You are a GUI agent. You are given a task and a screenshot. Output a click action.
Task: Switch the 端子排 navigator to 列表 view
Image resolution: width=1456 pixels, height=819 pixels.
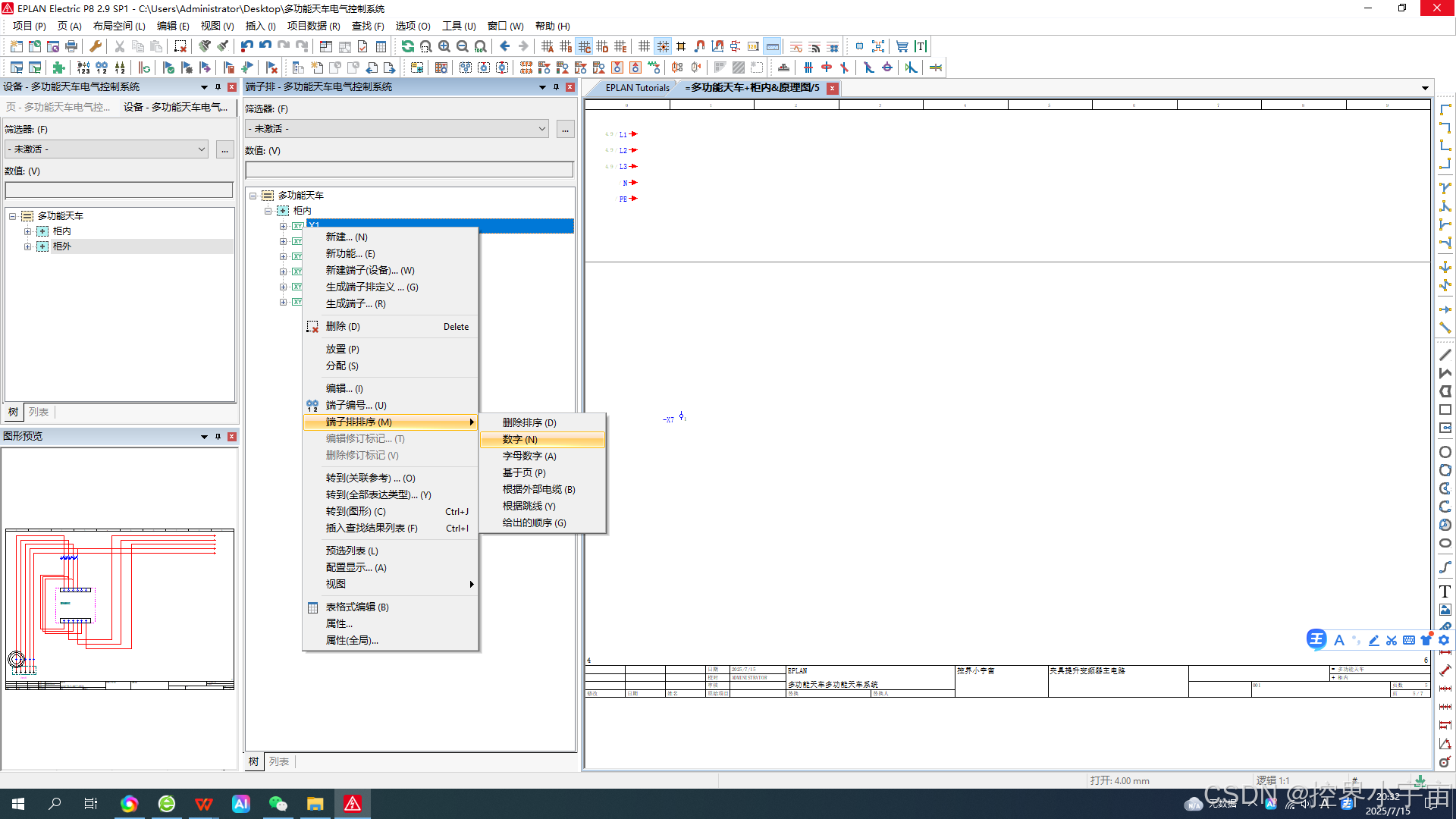click(279, 761)
